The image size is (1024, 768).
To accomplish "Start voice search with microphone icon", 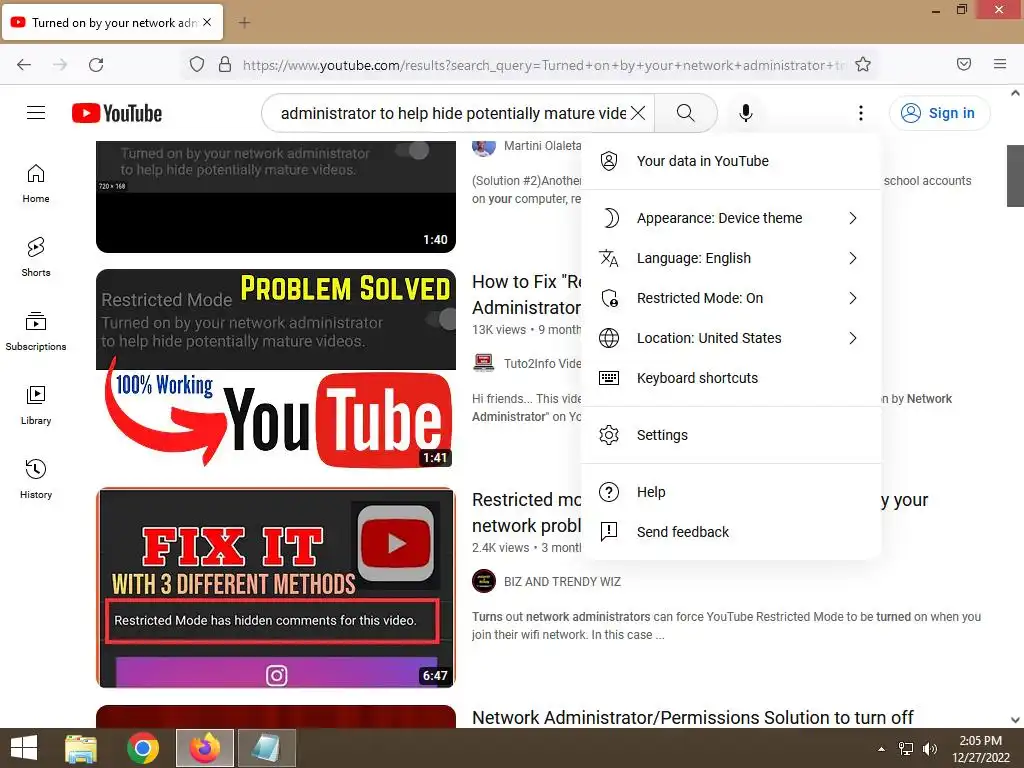I will click(x=745, y=113).
